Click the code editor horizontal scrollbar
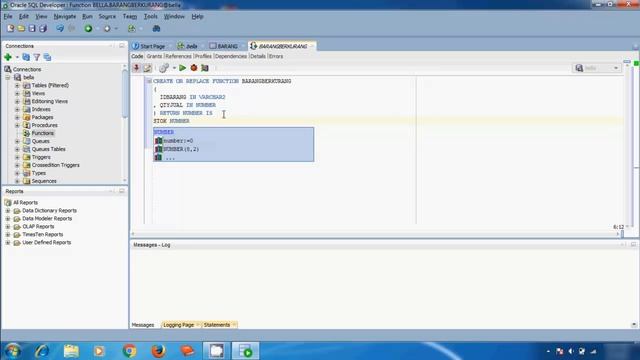This screenshot has height=360, width=640. (376, 234)
